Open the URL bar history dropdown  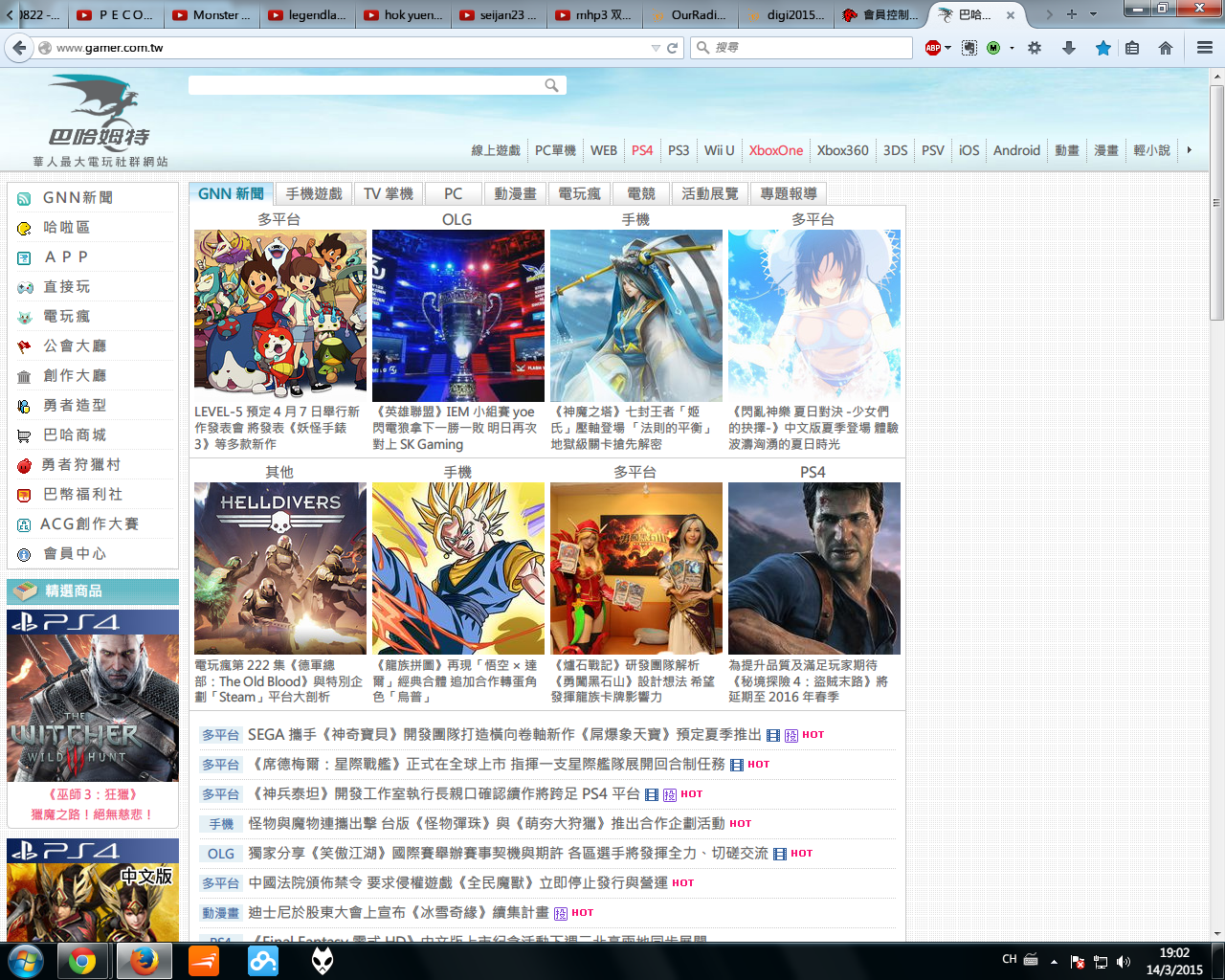656,48
